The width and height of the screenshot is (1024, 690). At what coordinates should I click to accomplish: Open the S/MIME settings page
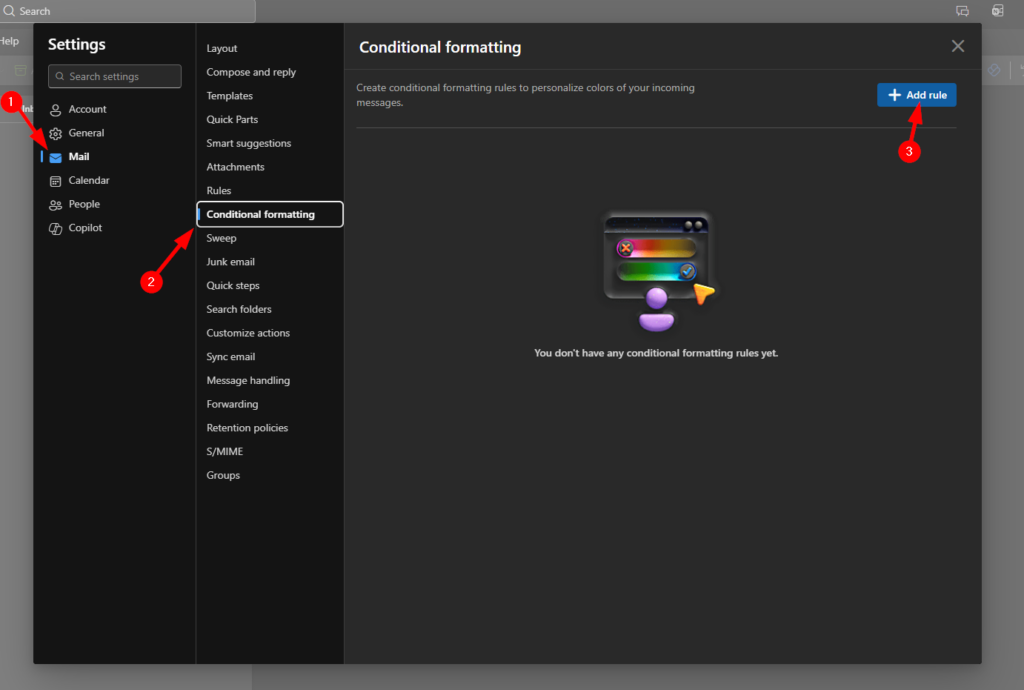coord(224,452)
